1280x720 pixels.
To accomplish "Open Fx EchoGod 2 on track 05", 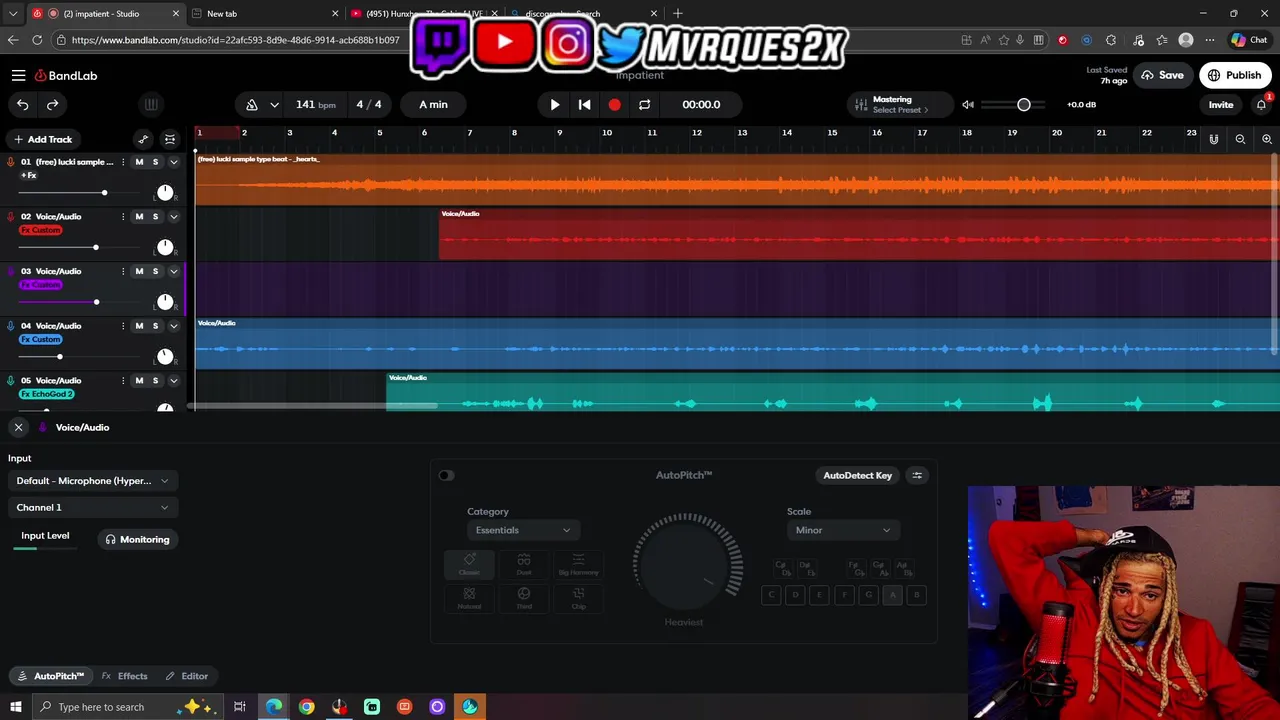I will point(47,394).
